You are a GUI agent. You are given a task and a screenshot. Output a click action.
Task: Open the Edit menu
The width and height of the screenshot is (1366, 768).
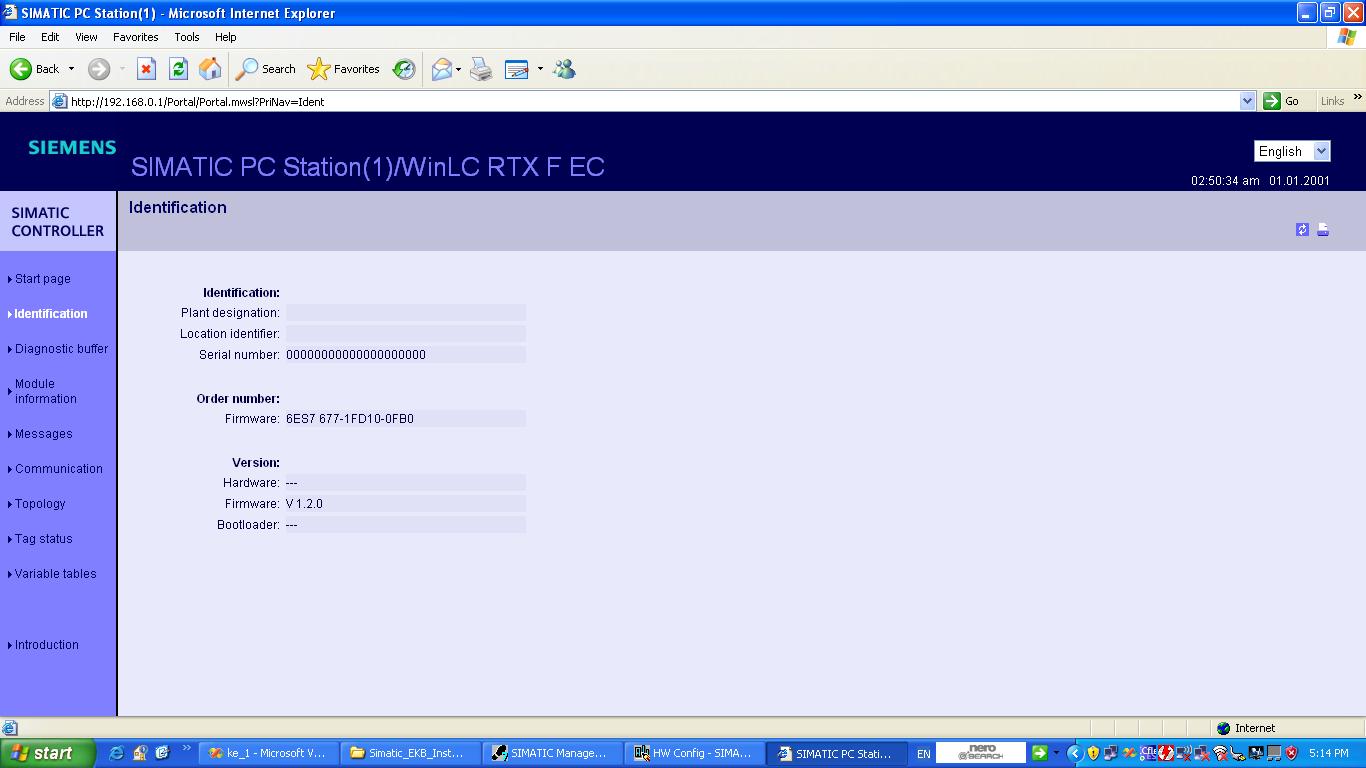50,37
